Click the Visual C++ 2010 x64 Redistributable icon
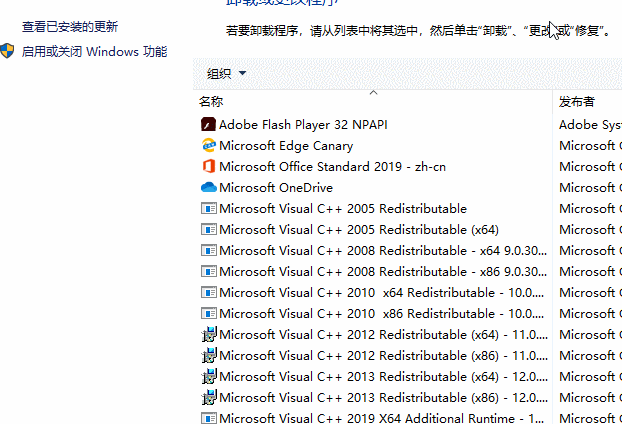 pyautogui.click(x=208, y=293)
